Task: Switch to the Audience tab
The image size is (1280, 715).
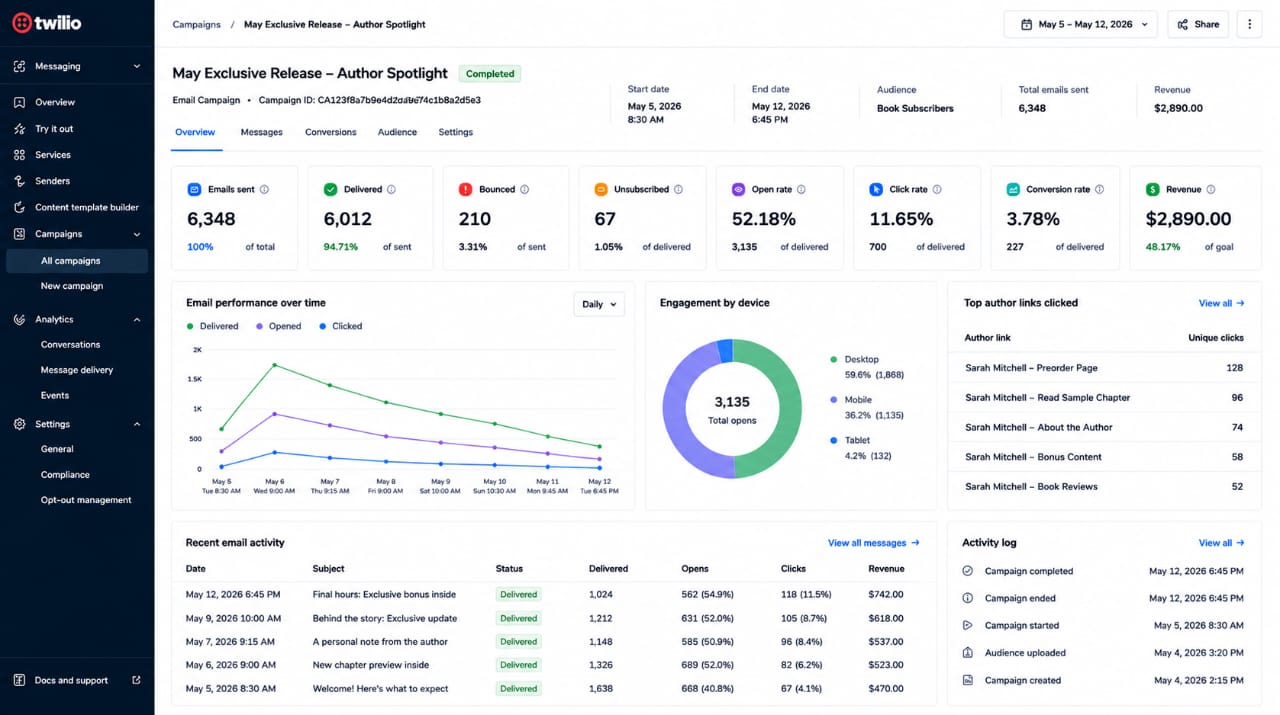Action: 397,132
